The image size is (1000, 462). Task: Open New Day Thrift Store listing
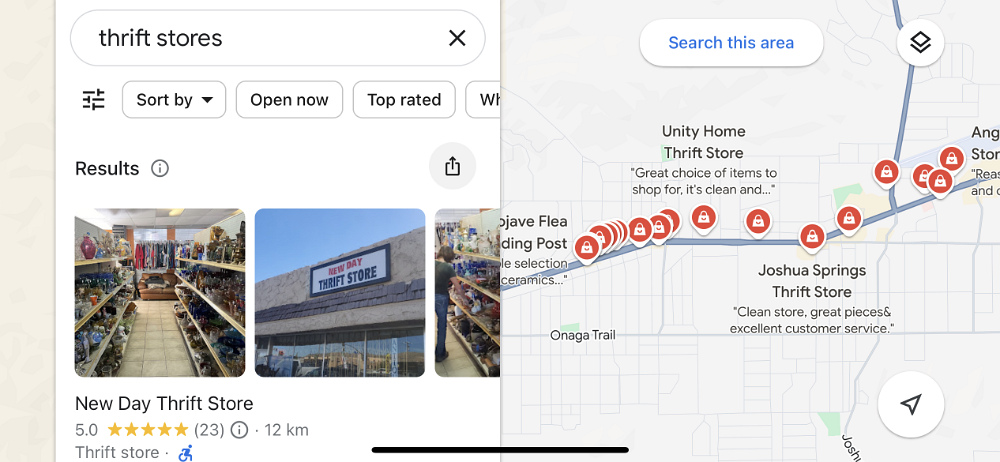pos(164,403)
